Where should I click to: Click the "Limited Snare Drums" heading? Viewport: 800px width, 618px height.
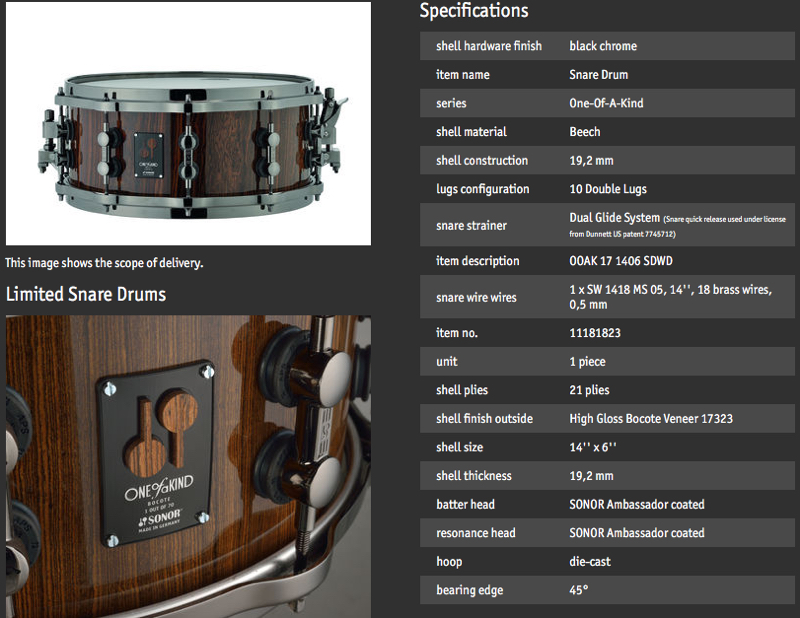86,294
